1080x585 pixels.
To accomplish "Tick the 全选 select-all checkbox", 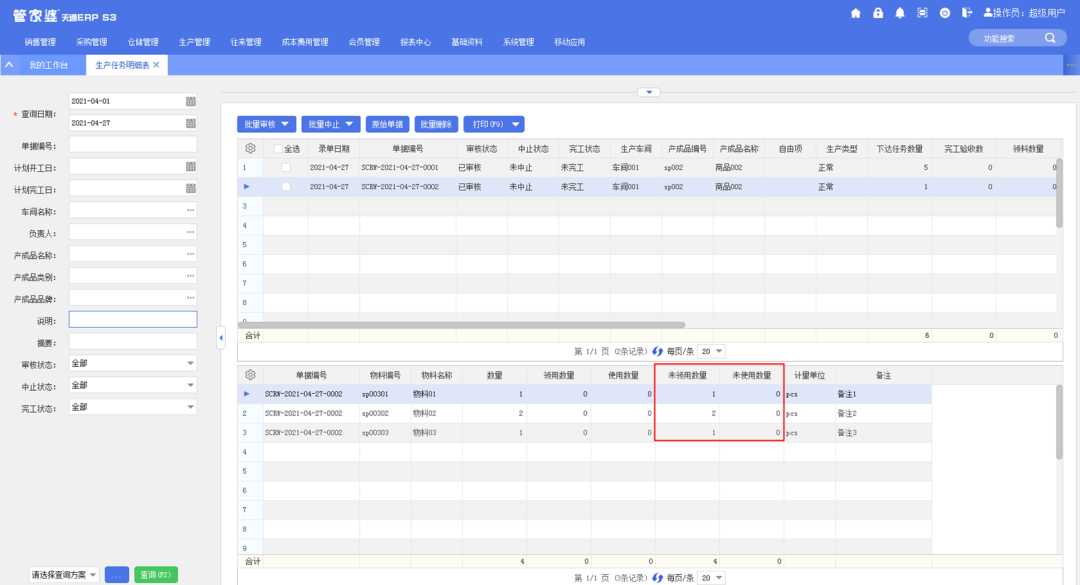I will point(279,149).
